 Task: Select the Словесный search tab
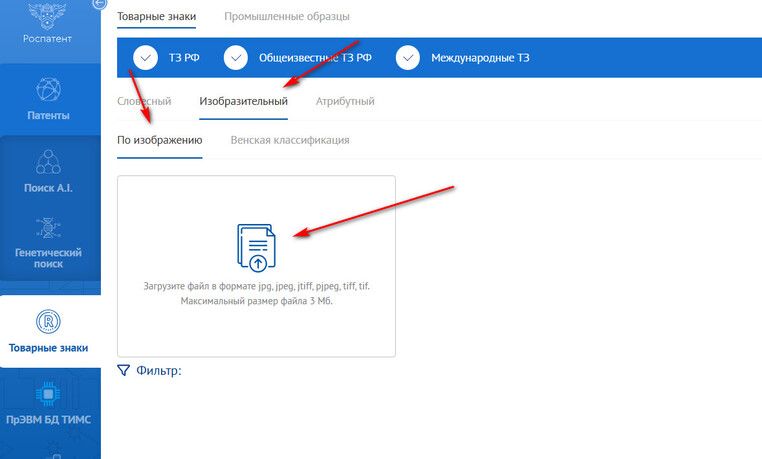click(144, 101)
